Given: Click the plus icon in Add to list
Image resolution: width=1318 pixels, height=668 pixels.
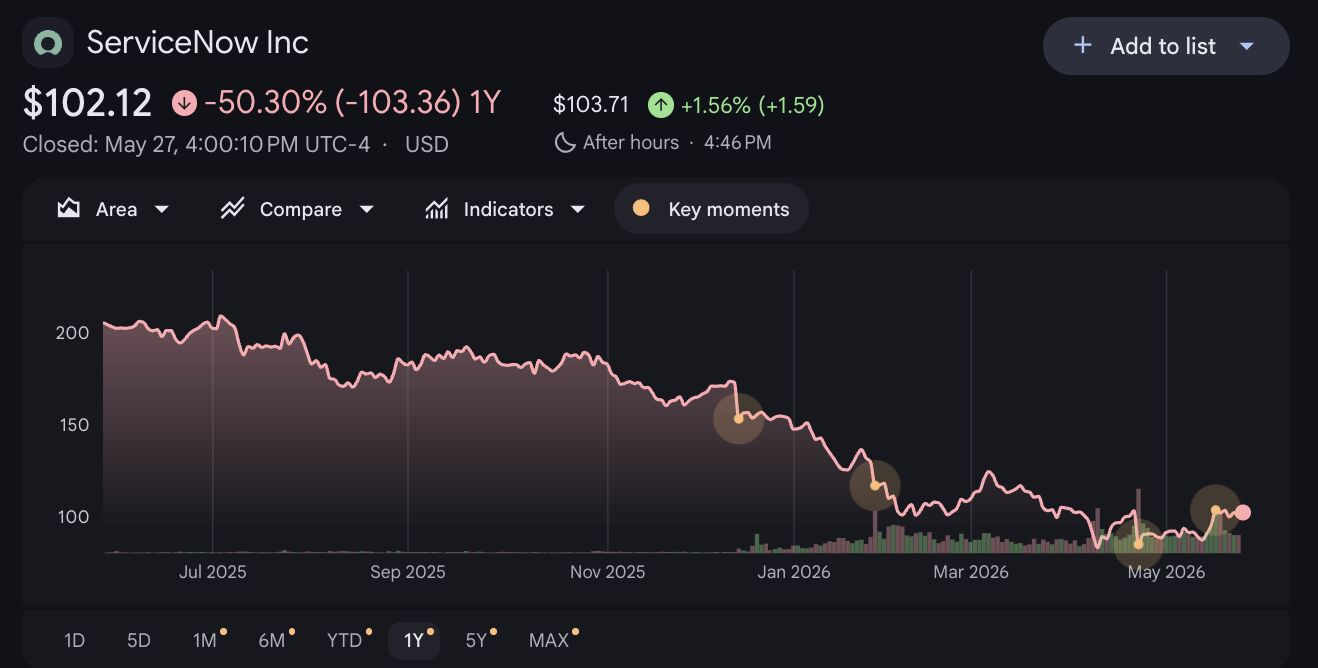Looking at the screenshot, I should click(1082, 46).
